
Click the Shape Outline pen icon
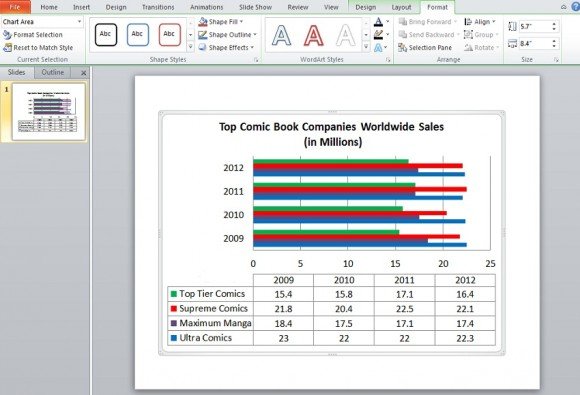202,35
